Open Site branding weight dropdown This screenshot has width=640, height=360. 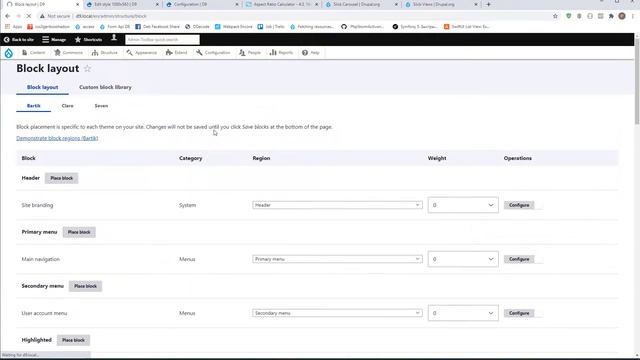(463, 205)
